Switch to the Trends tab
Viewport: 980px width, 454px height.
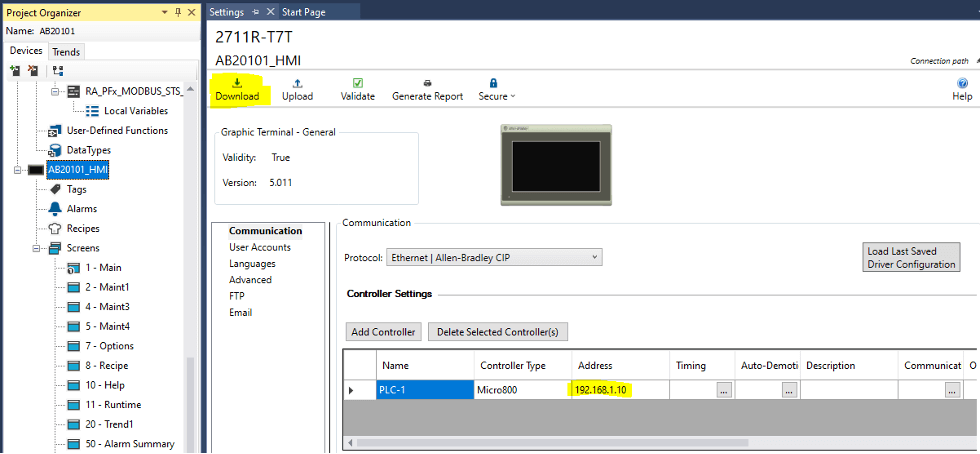tap(66, 52)
